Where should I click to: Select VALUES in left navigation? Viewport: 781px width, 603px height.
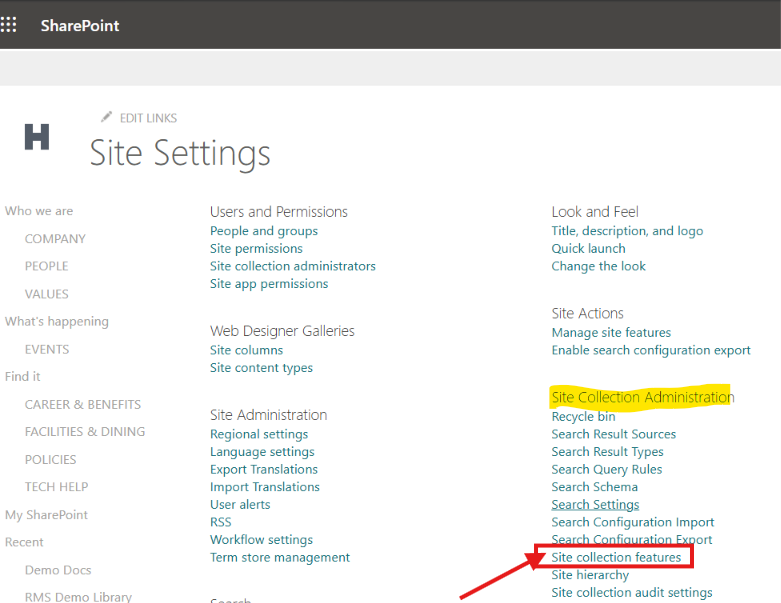click(x=47, y=294)
